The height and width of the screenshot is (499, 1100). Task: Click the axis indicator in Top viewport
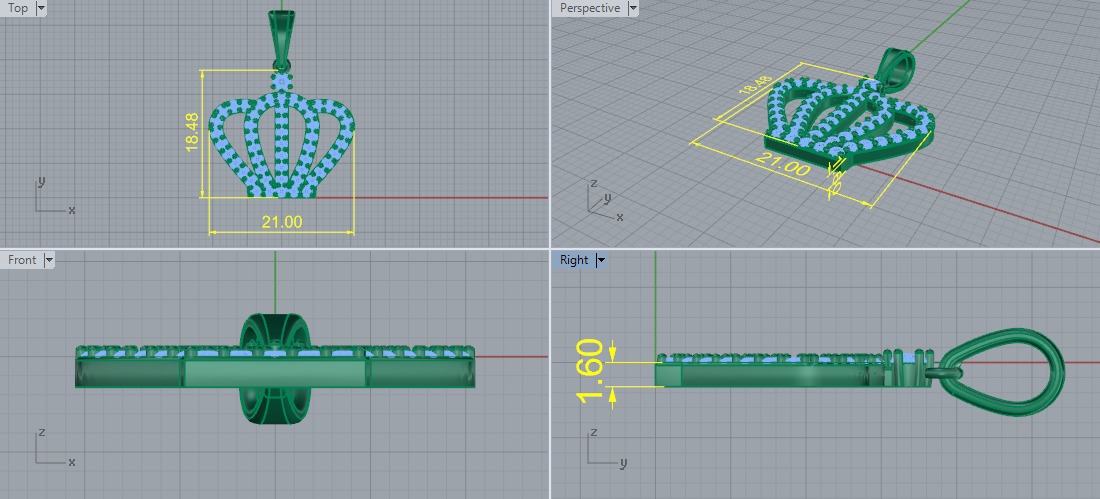pyautogui.click(x=53, y=195)
